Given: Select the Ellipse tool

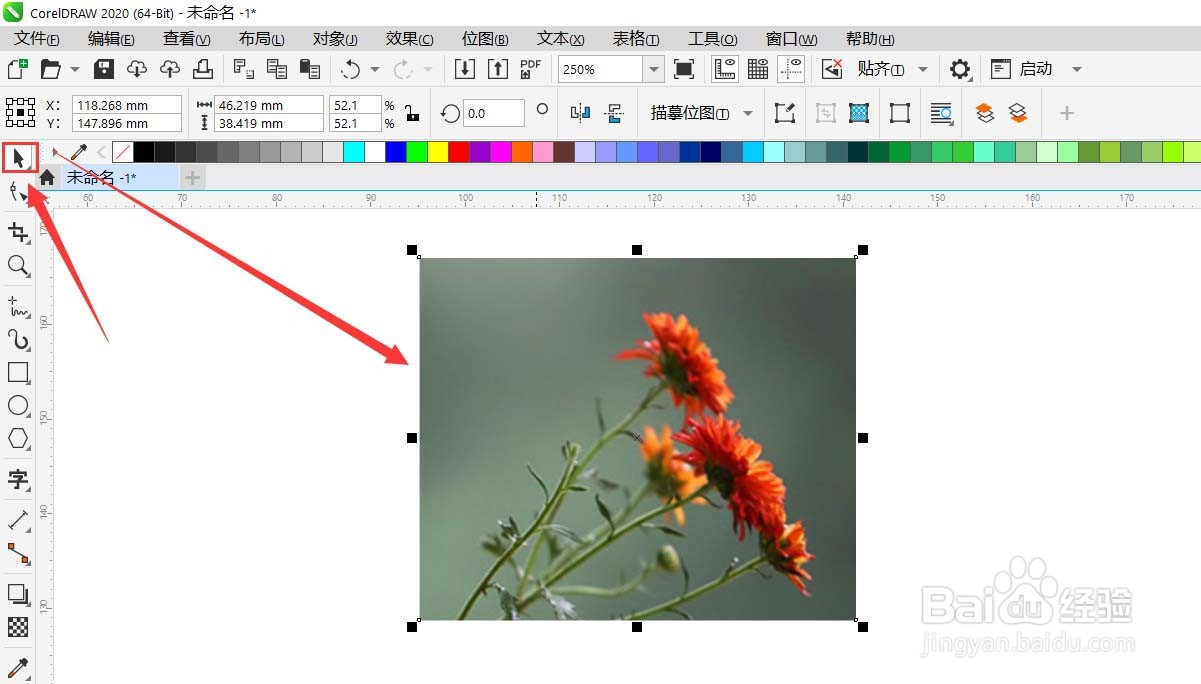Looking at the screenshot, I should tap(18, 406).
